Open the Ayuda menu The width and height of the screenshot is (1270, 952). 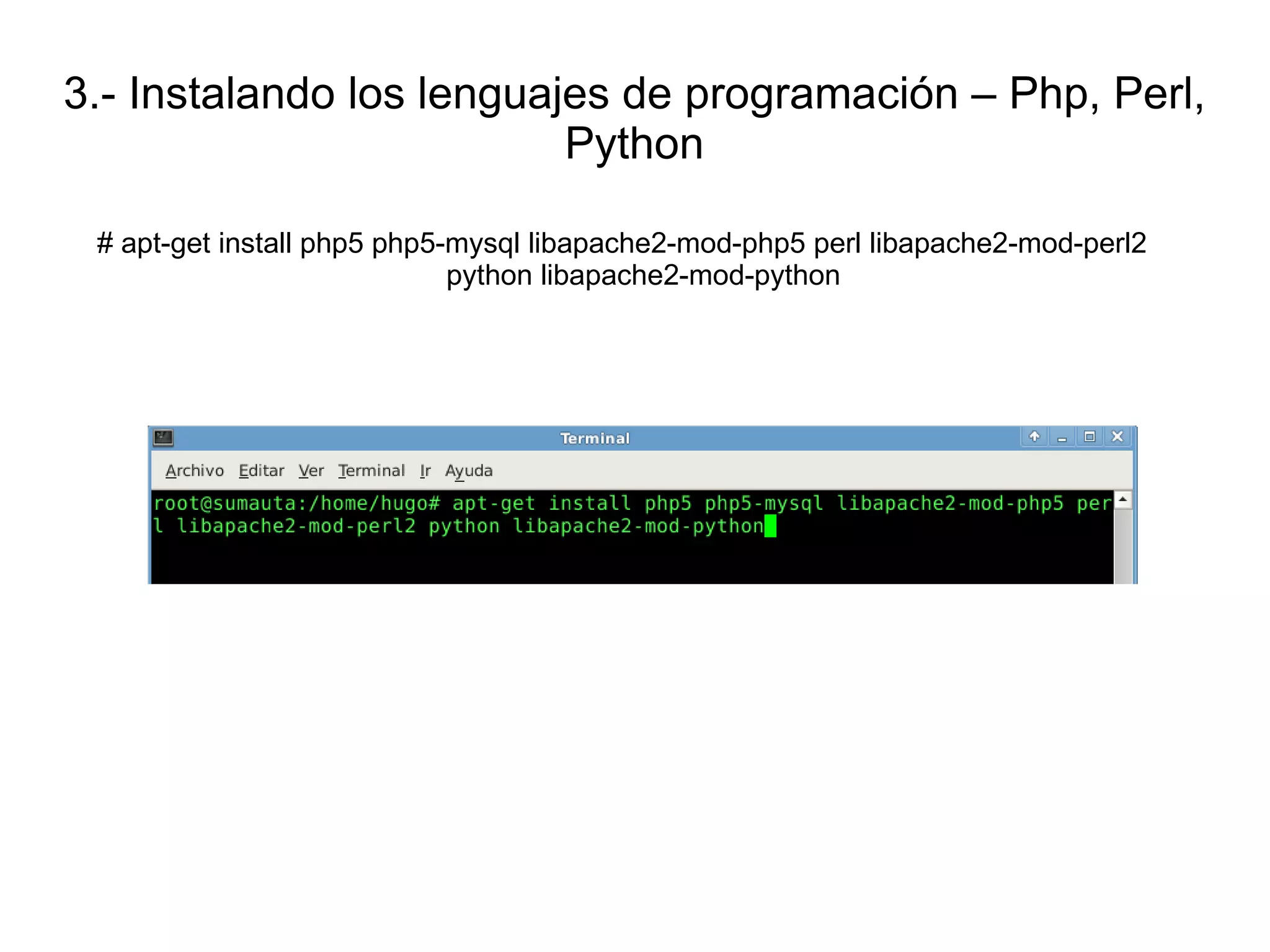(469, 471)
